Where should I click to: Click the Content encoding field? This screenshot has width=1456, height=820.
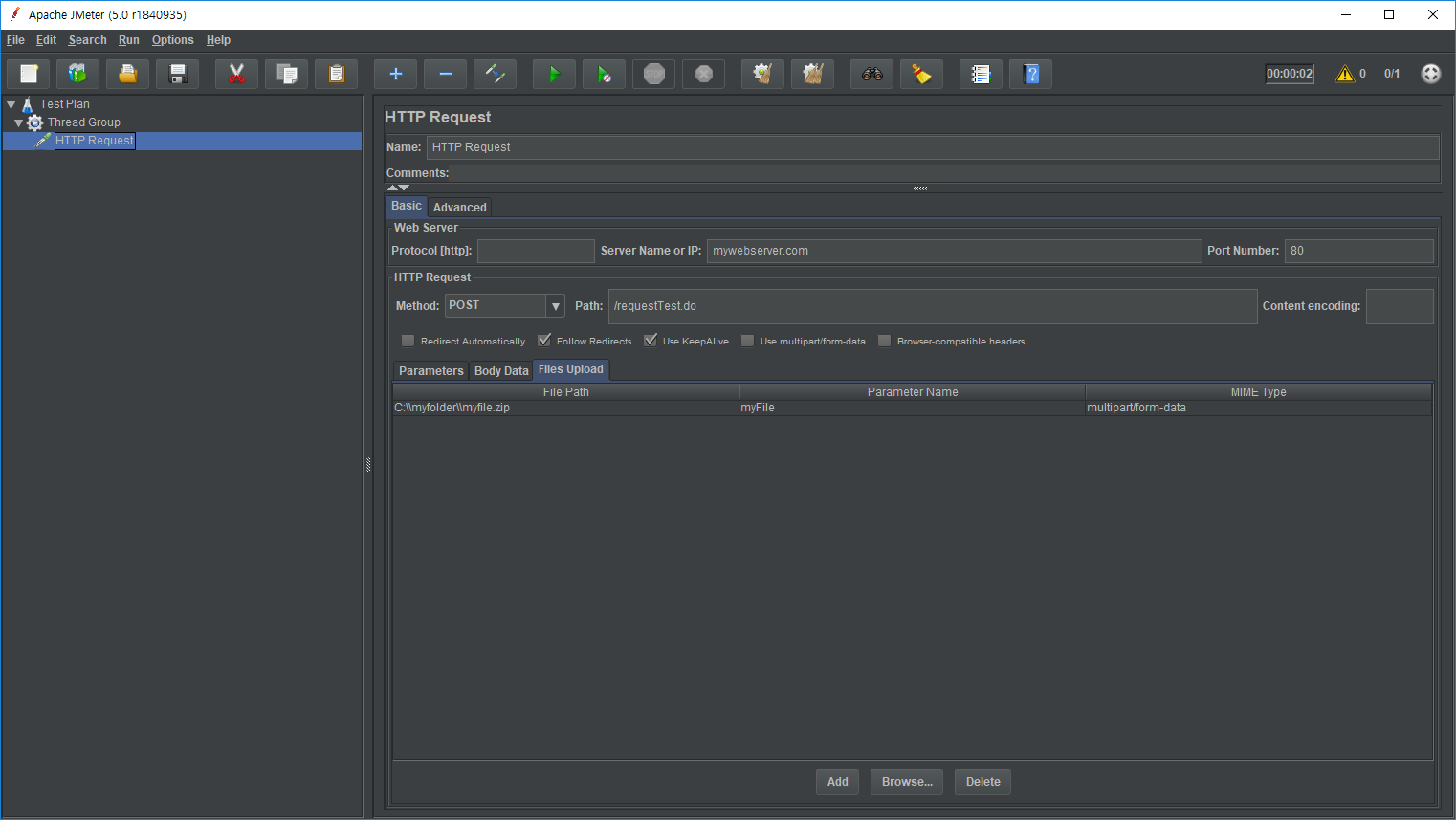pyautogui.click(x=1400, y=306)
